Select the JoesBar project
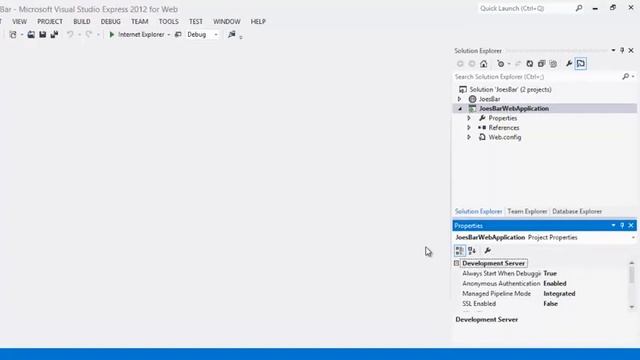Screen dimensions: 640x360 click(x=489, y=99)
